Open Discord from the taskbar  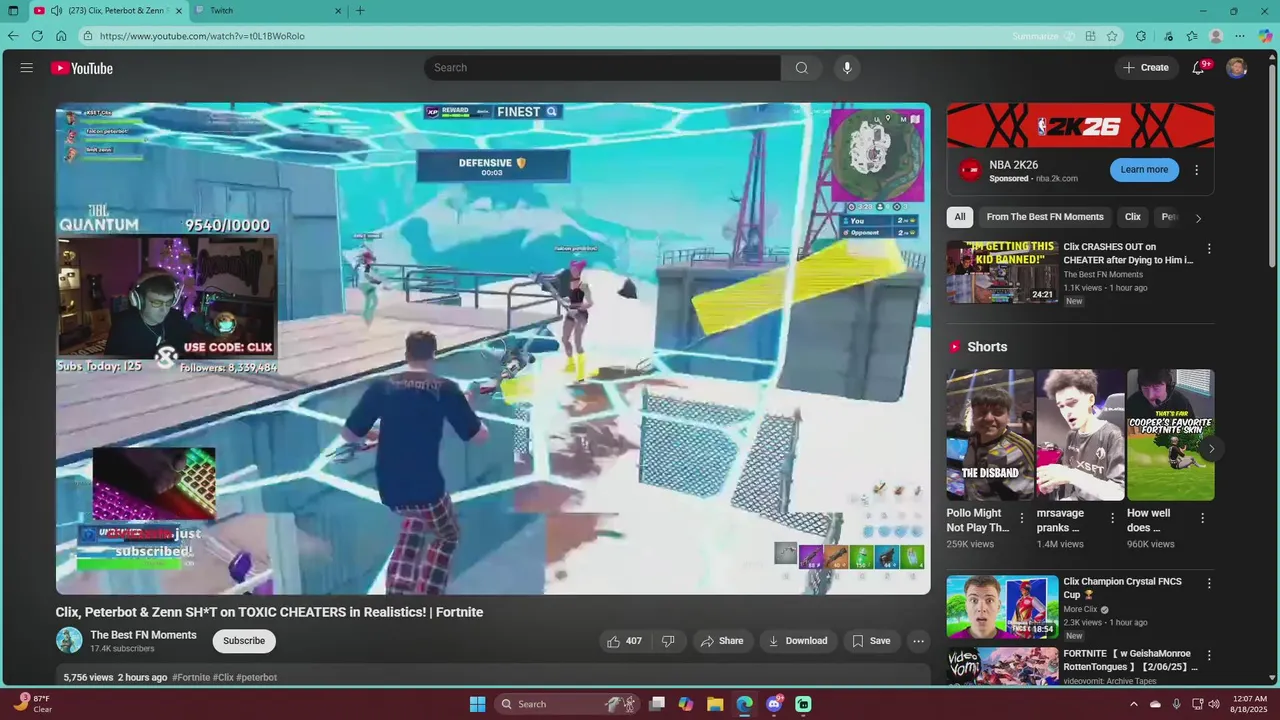tap(774, 704)
